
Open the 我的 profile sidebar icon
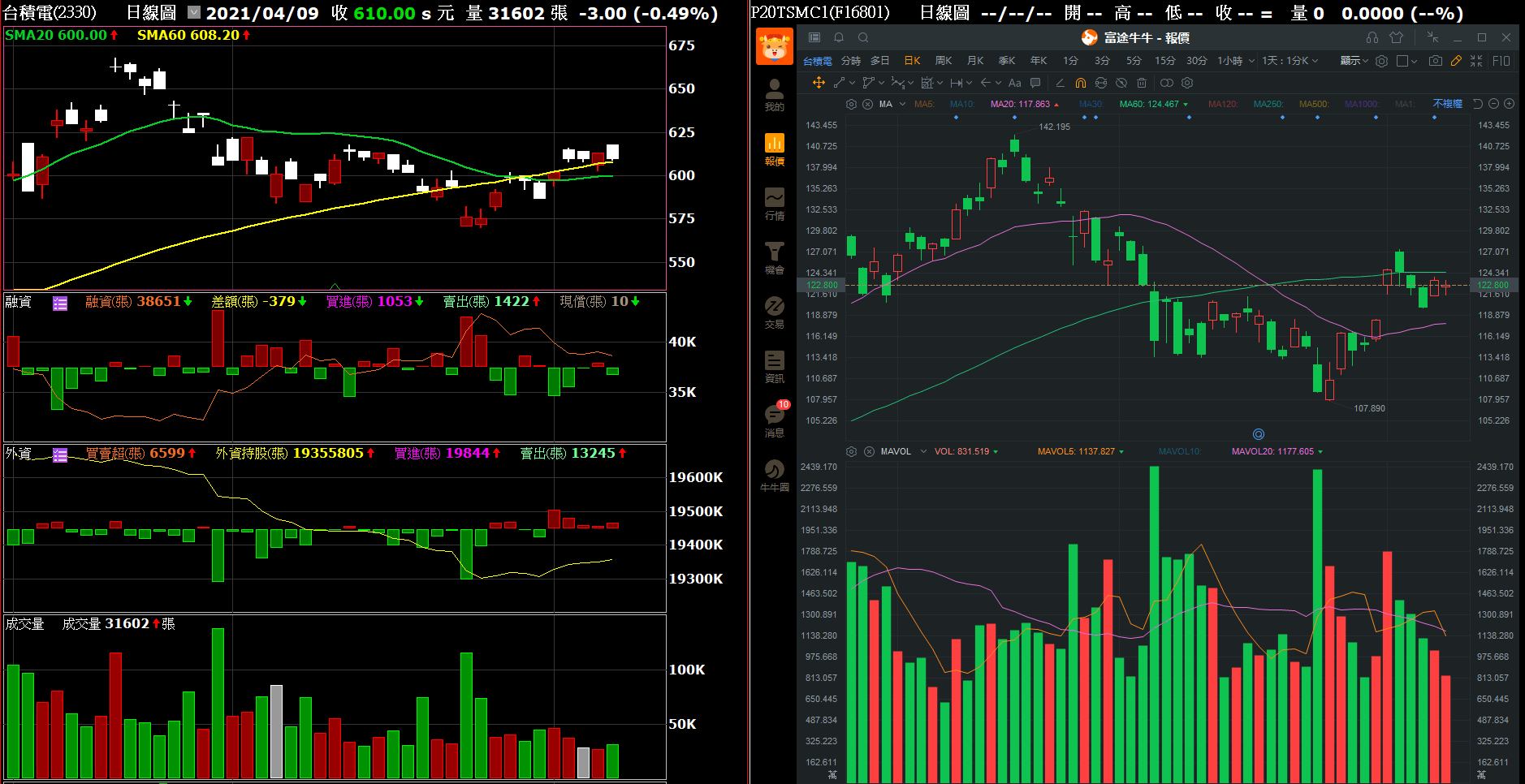(x=775, y=95)
